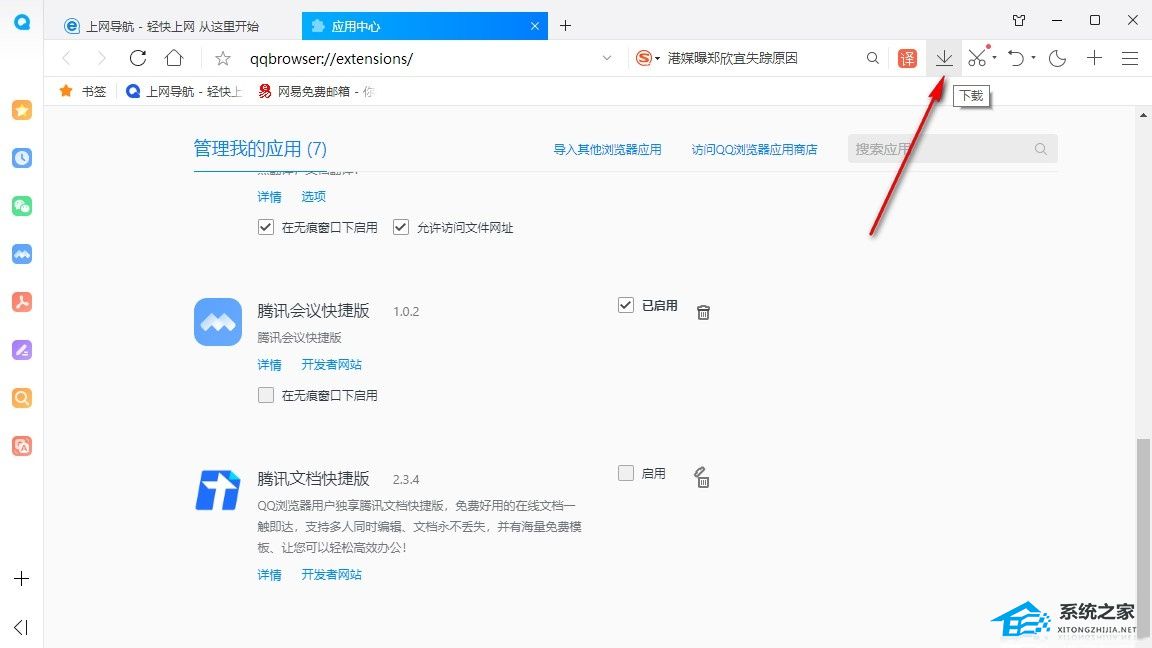The height and width of the screenshot is (648, 1152).
Task: Enable 在无痕窗口下启用 for 腾讯会议快捷版
Action: tap(266, 395)
